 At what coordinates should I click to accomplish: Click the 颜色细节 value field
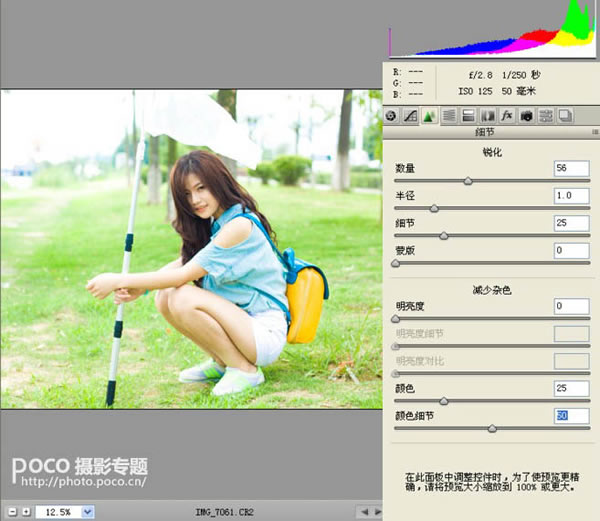click(571, 414)
